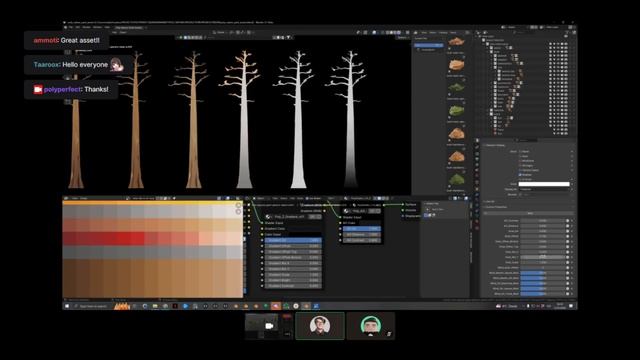Expand the Line Art panel
The height and width of the screenshot is (360, 640).
coord(489,201)
